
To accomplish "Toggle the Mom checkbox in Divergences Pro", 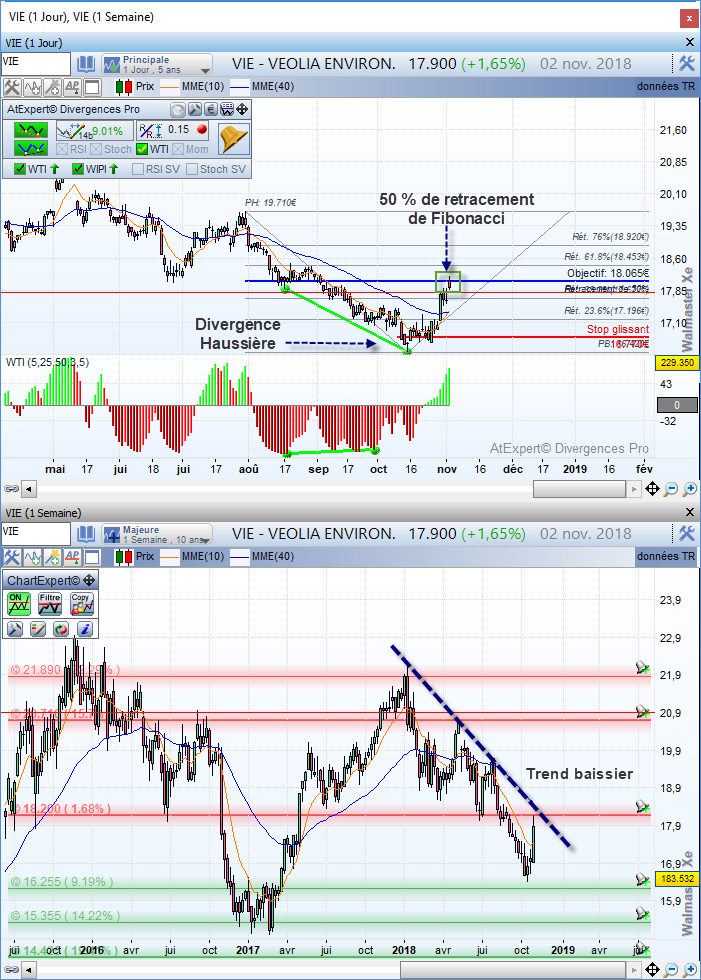I will click(177, 149).
